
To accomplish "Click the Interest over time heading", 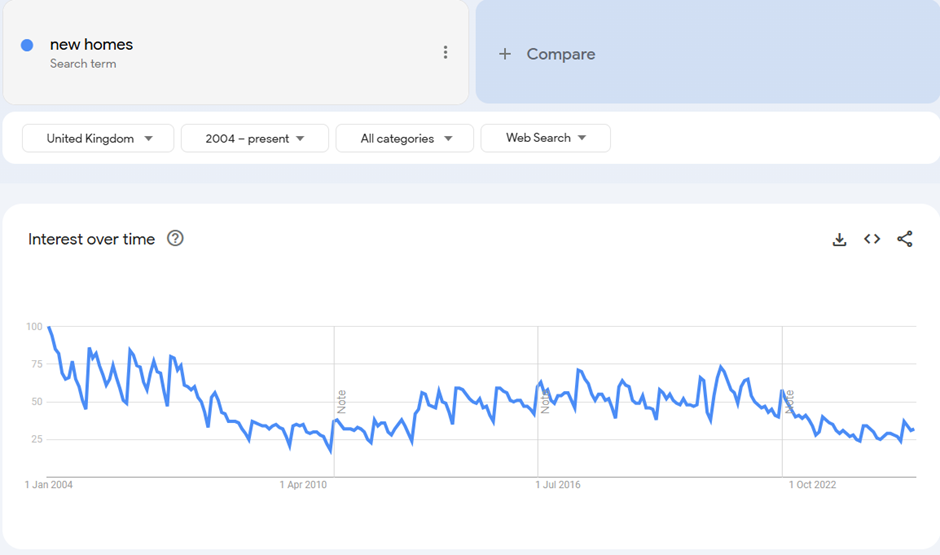I will [x=91, y=239].
